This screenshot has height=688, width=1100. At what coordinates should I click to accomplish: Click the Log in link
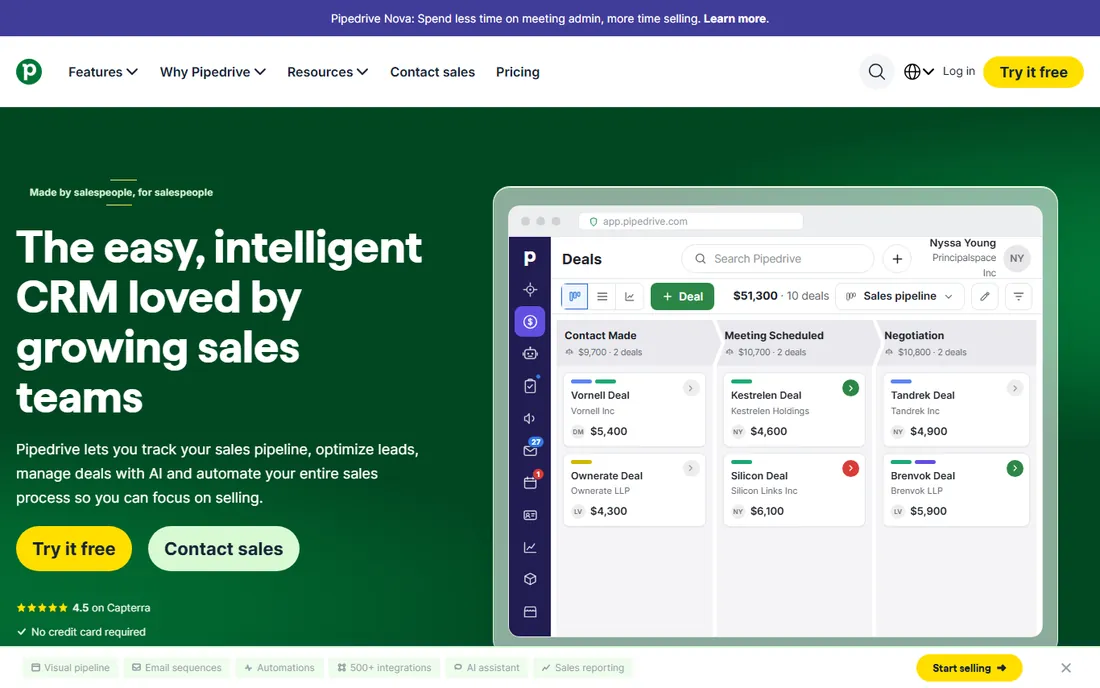[x=958, y=71]
